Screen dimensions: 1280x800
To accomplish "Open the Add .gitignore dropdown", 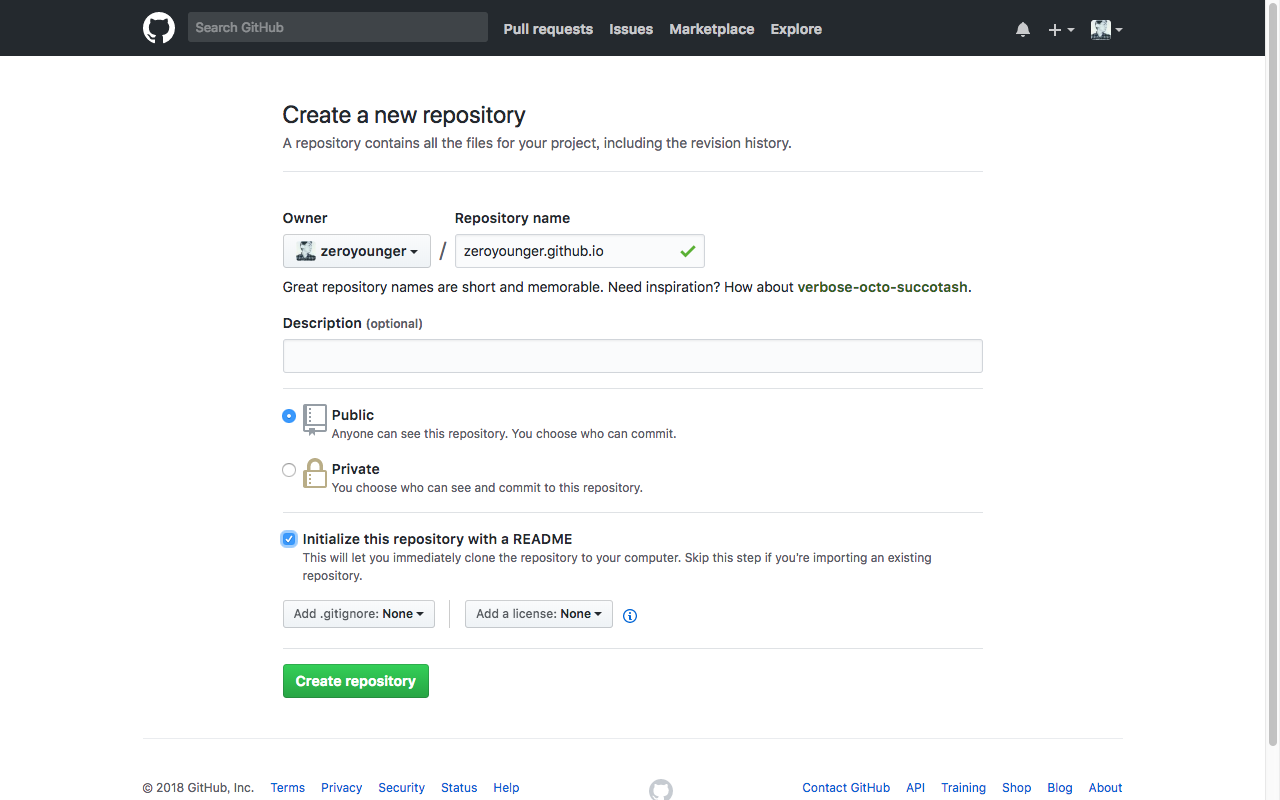I will (359, 614).
